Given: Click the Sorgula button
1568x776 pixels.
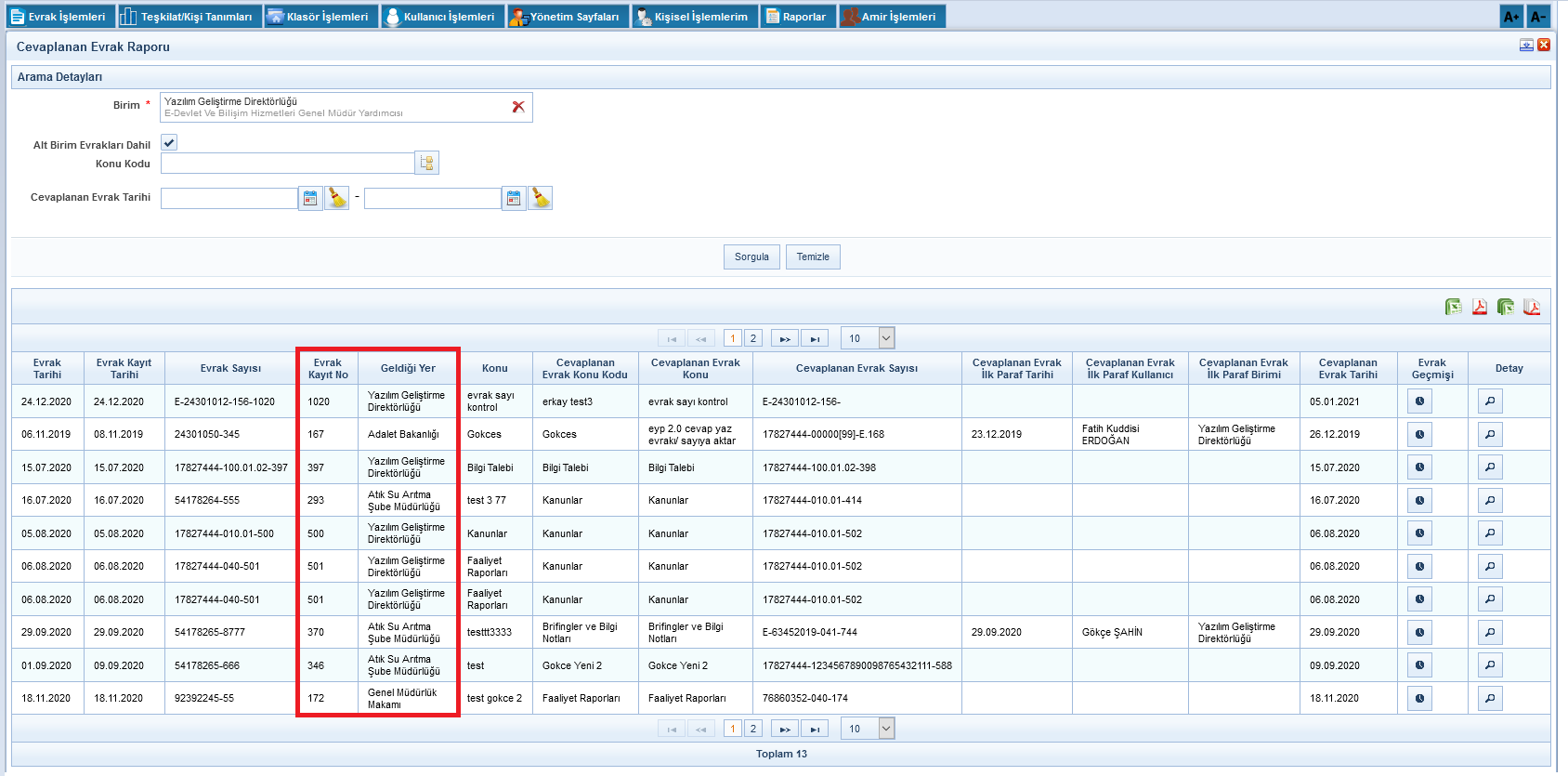Looking at the screenshot, I should [751, 257].
